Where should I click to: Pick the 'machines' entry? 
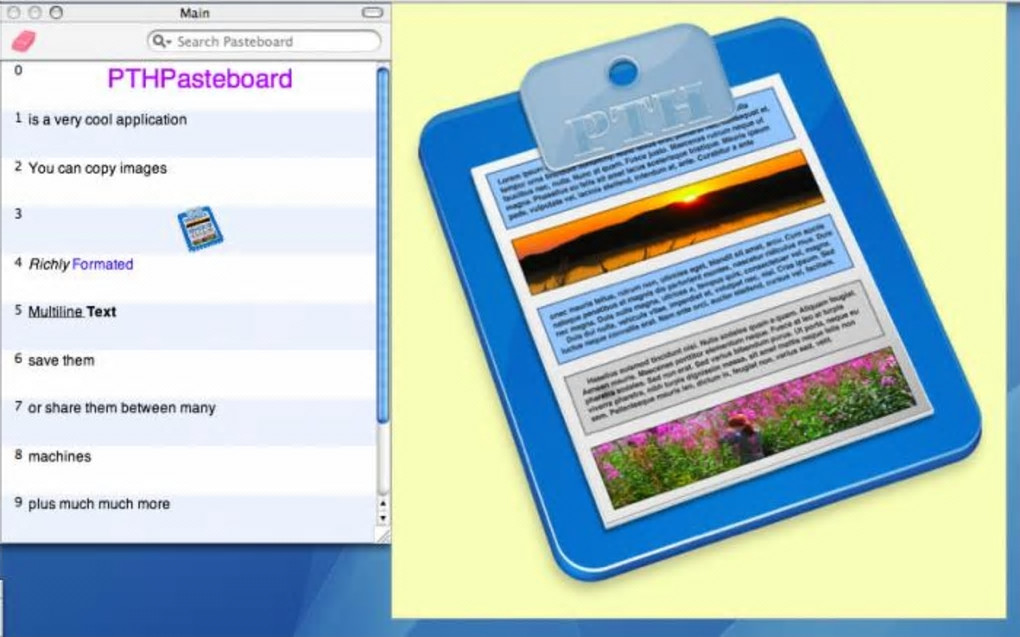coord(188,470)
